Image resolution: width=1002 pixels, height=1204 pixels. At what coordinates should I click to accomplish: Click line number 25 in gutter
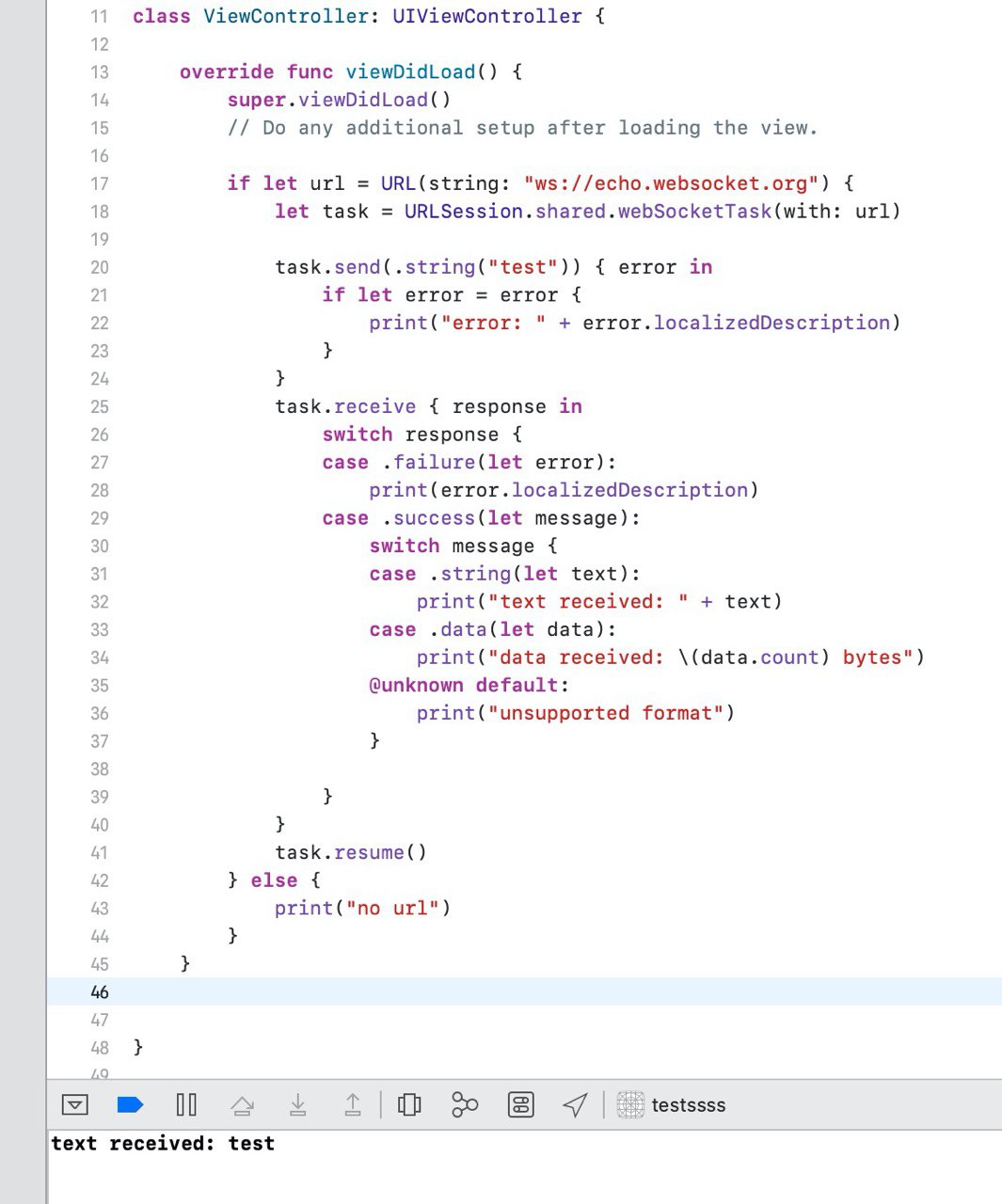pyautogui.click(x=100, y=406)
